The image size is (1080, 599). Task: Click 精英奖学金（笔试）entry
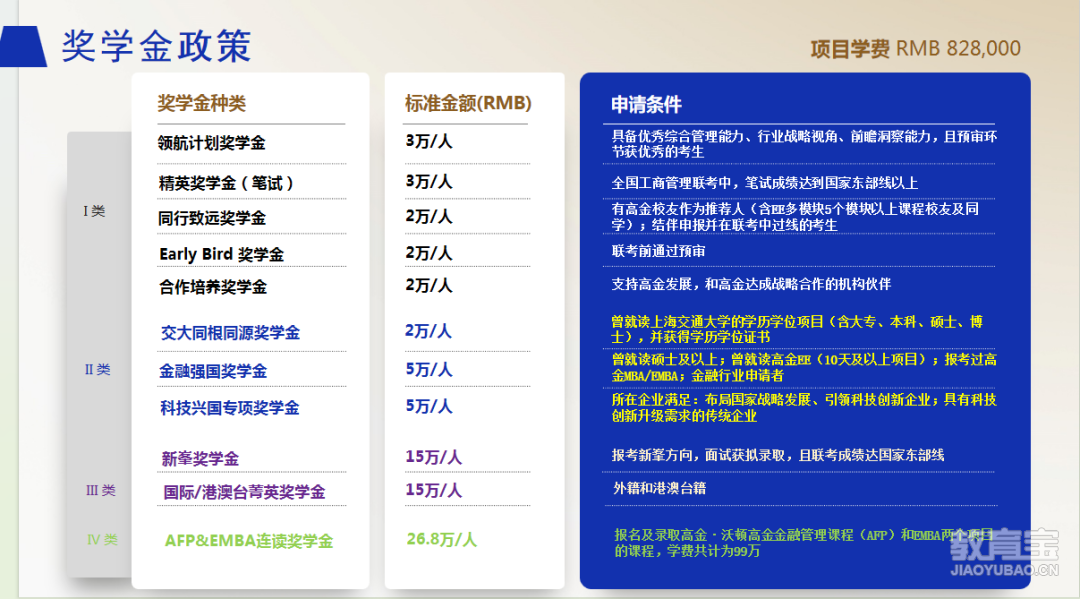pyautogui.click(x=227, y=183)
